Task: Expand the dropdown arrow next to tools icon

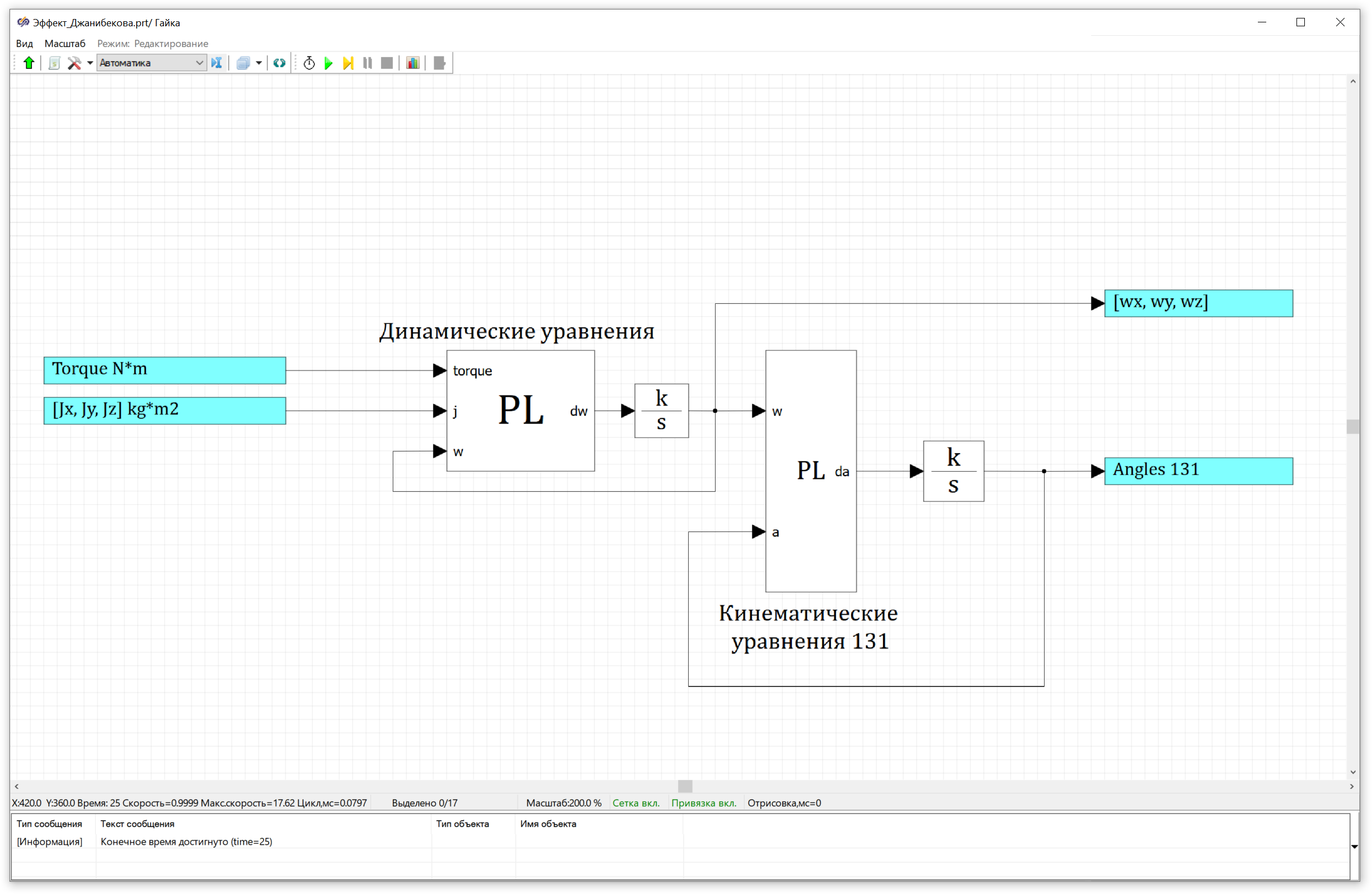Action: tap(90, 63)
